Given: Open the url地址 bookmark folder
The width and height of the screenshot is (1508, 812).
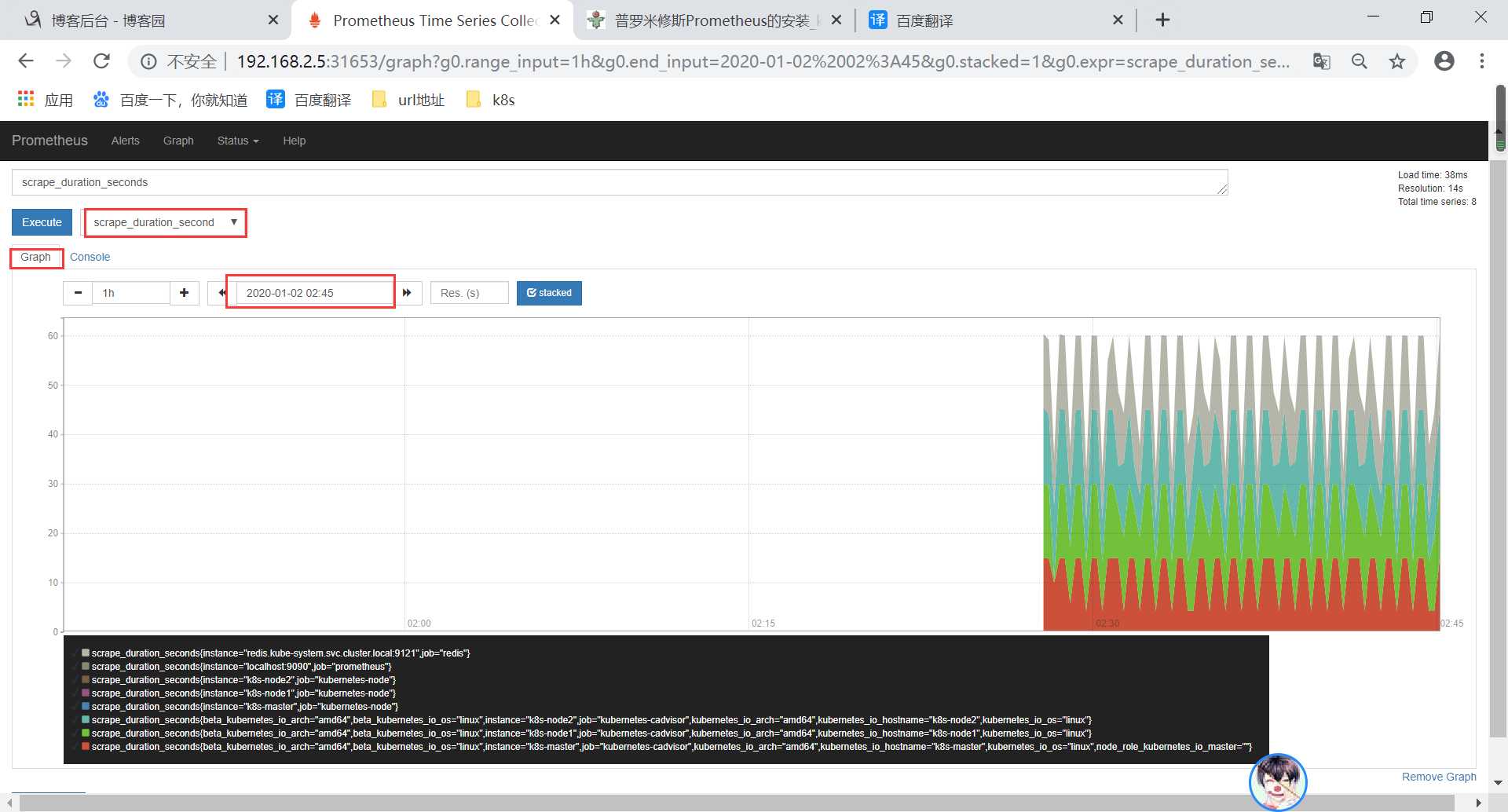Looking at the screenshot, I should (408, 100).
